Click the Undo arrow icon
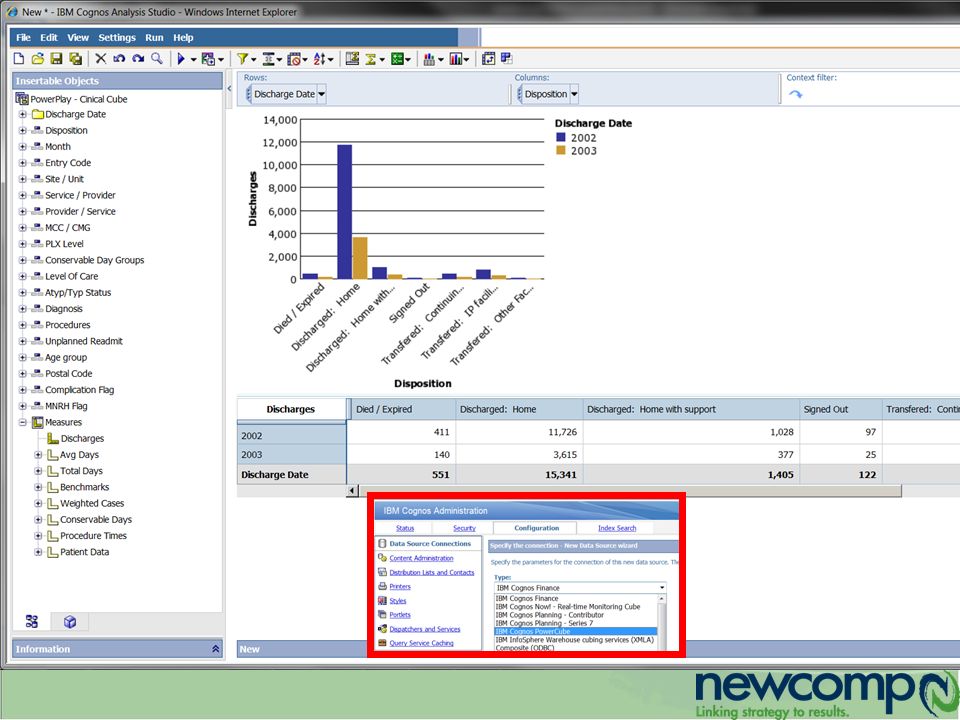 119,59
